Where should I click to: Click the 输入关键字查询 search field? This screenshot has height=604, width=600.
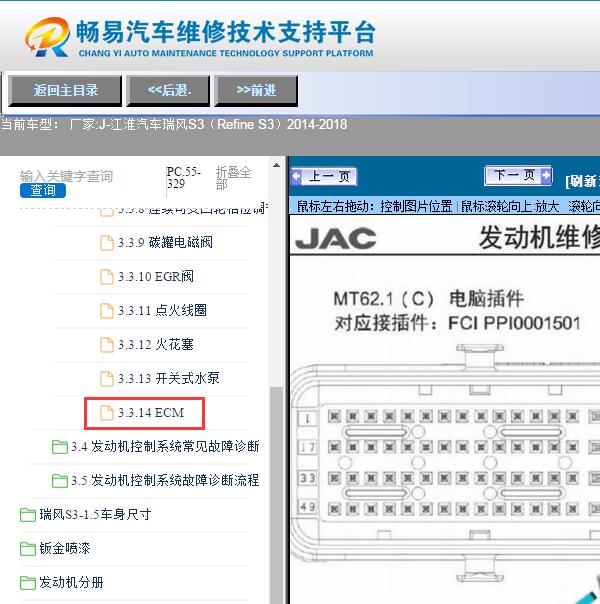coord(66,176)
